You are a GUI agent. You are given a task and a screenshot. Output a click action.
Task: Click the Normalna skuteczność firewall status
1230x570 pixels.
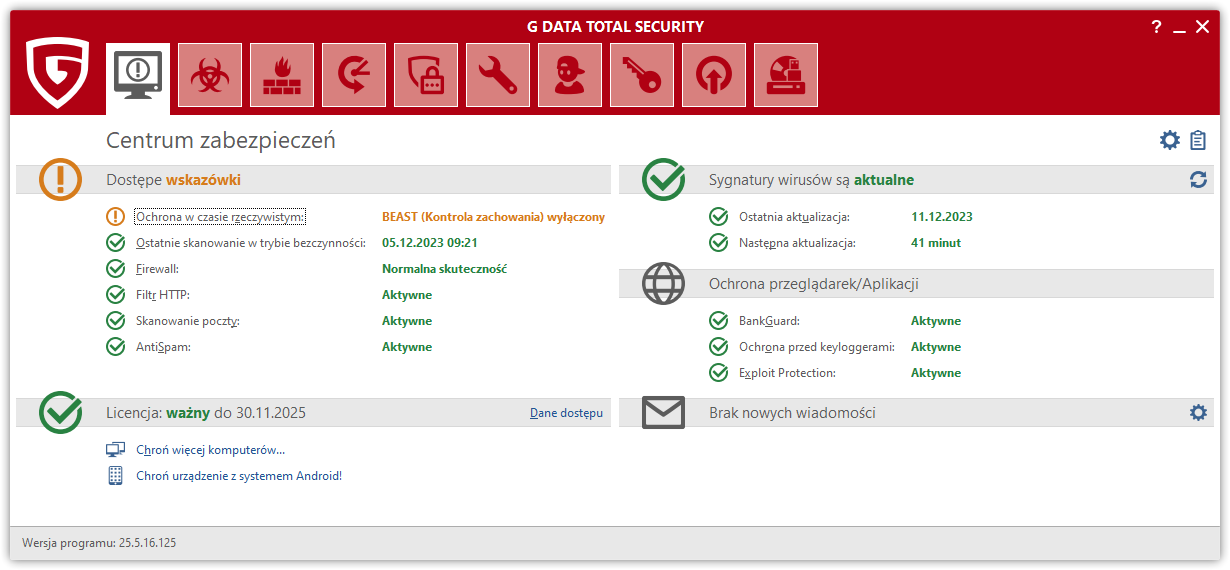pyautogui.click(x=445, y=269)
